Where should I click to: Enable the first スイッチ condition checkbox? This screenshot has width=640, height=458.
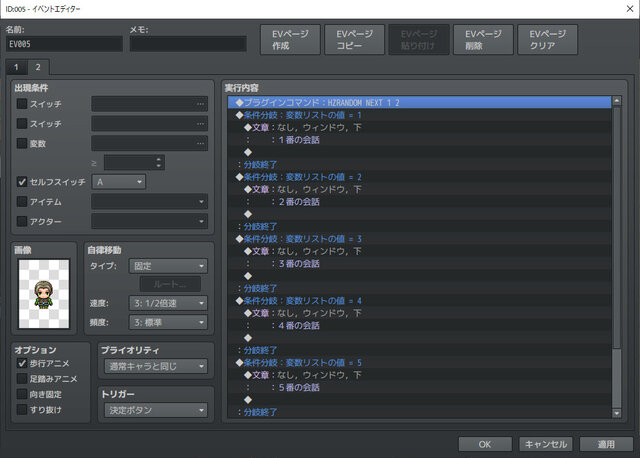22,104
